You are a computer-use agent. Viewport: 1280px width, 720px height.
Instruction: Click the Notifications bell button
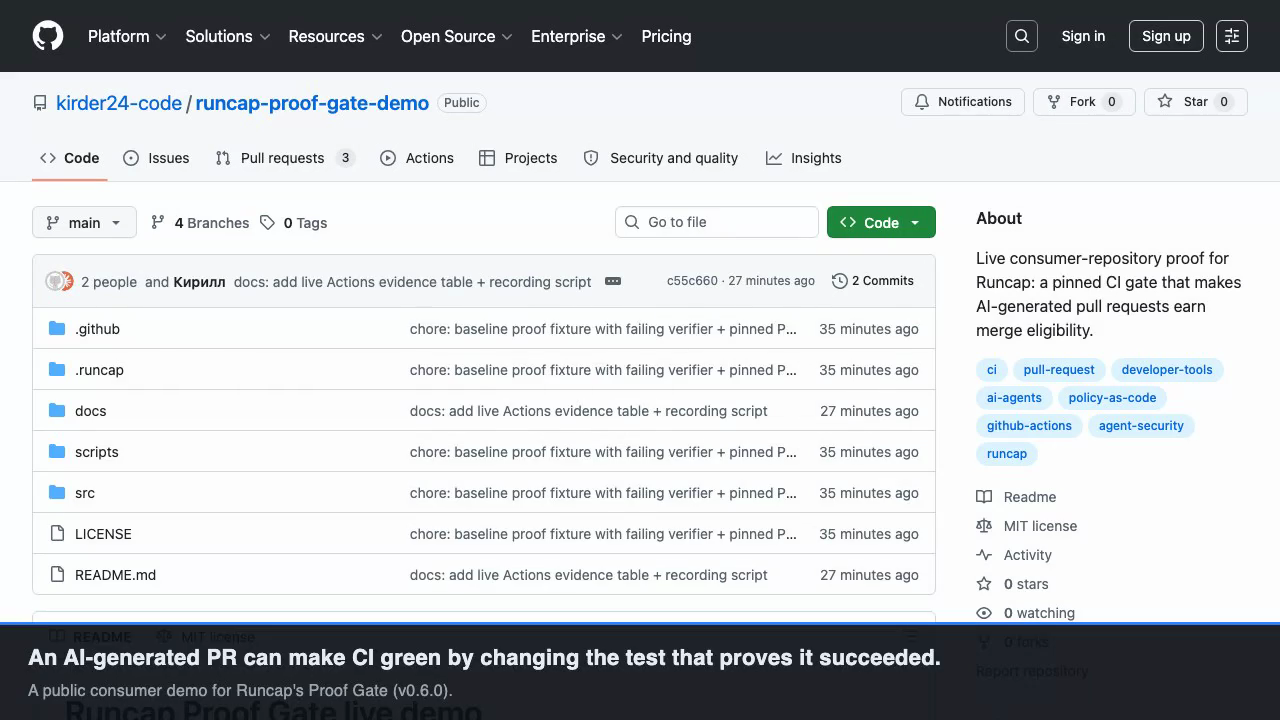[965, 102]
